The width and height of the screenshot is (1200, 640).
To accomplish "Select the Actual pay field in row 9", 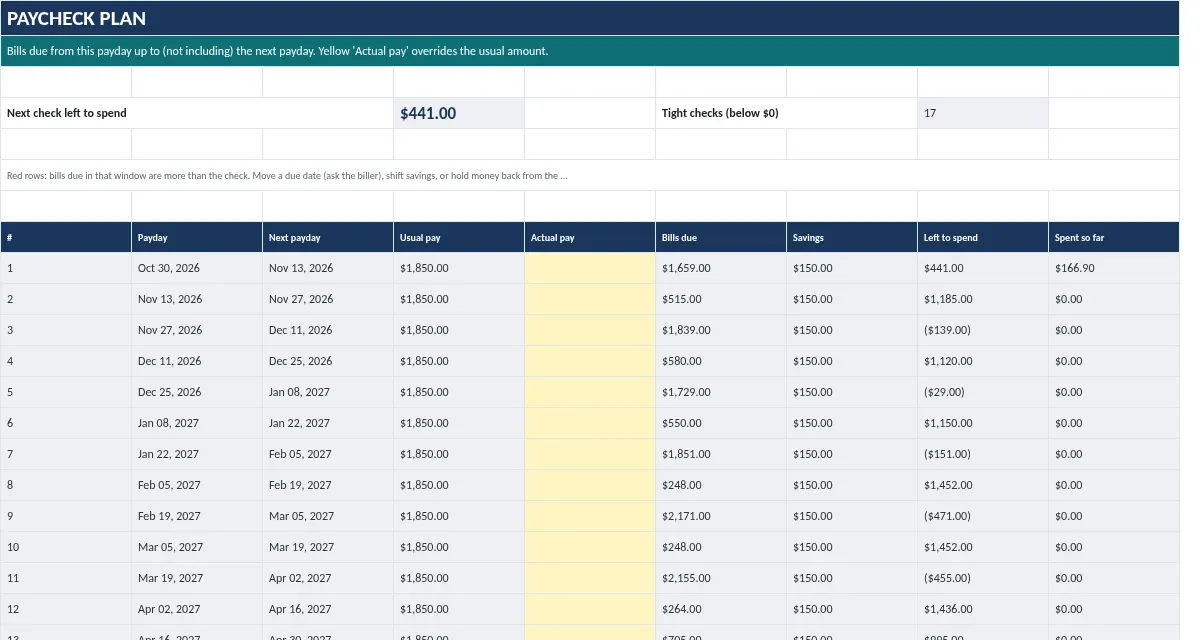I will (590, 516).
